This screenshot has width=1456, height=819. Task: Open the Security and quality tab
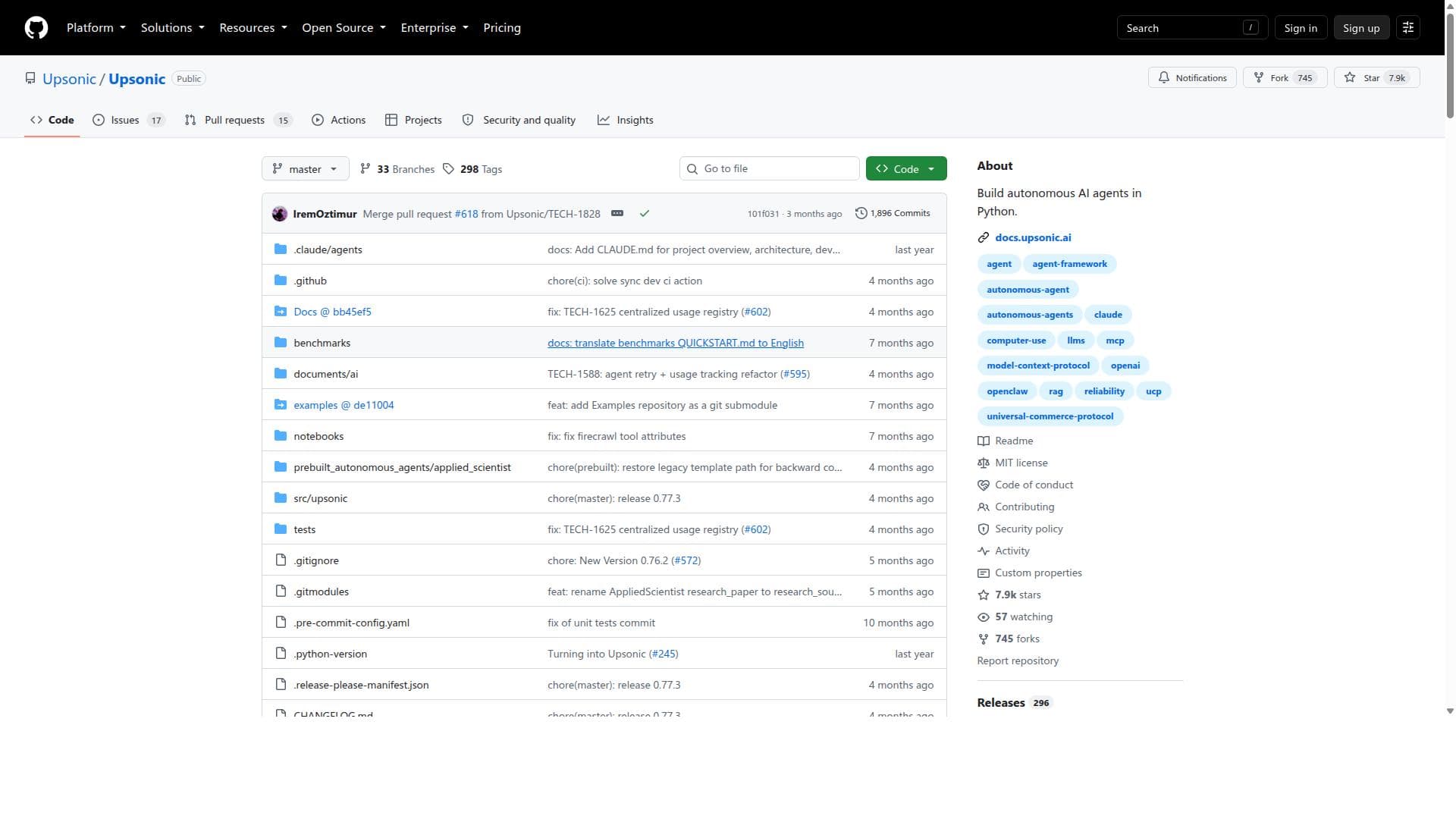(519, 120)
